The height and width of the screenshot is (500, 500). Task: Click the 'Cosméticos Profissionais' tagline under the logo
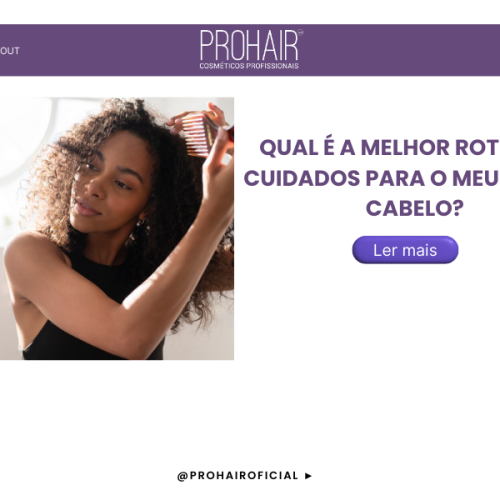(249, 66)
